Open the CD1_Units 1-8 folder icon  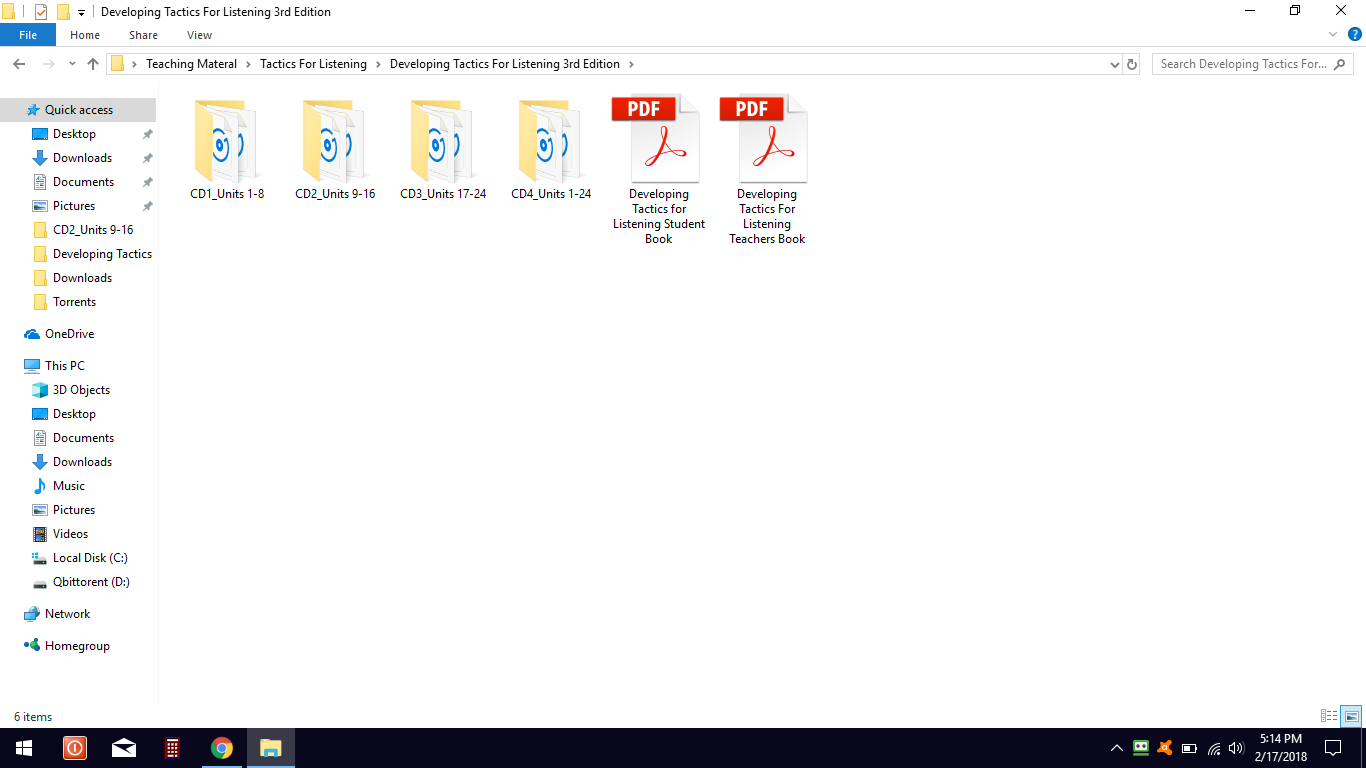pos(226,140)
